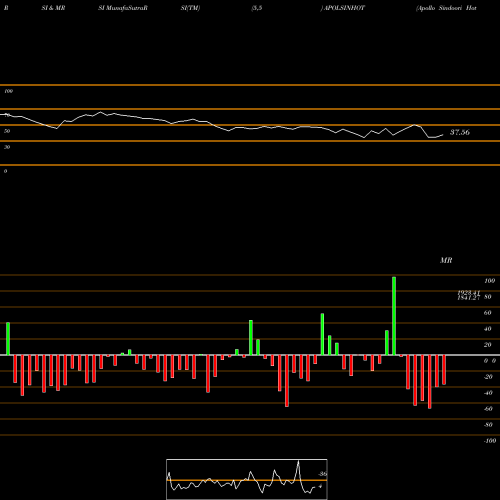Click the 'SI(TM)' header text

pyautogui.click(x=190, y=8)
